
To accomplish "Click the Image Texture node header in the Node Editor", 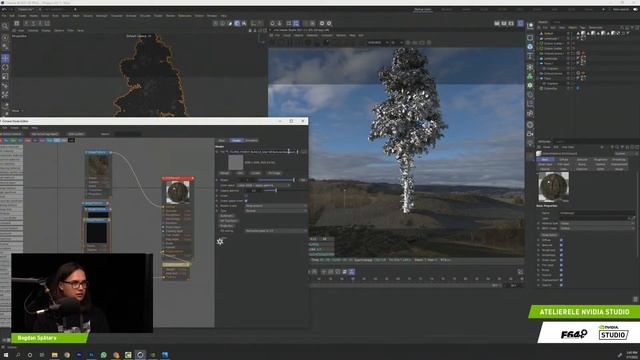I will [98, 152].
